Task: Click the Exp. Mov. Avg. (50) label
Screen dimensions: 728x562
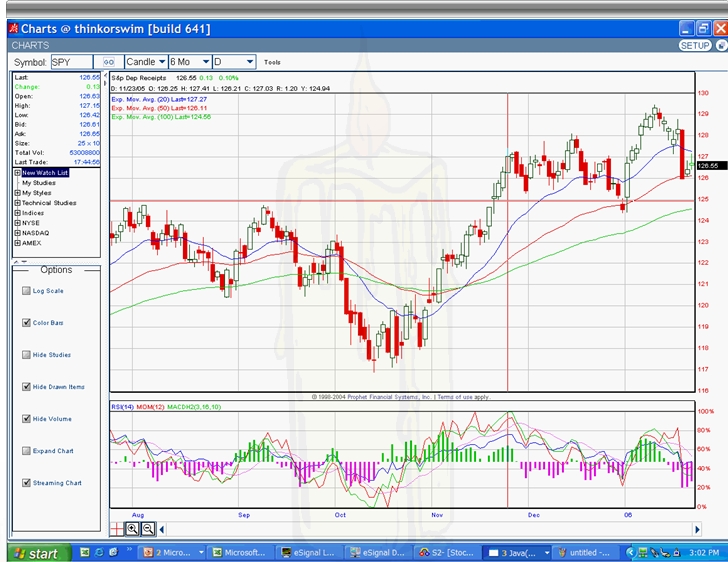Action: pyautogui.click(x=159, y=108)
